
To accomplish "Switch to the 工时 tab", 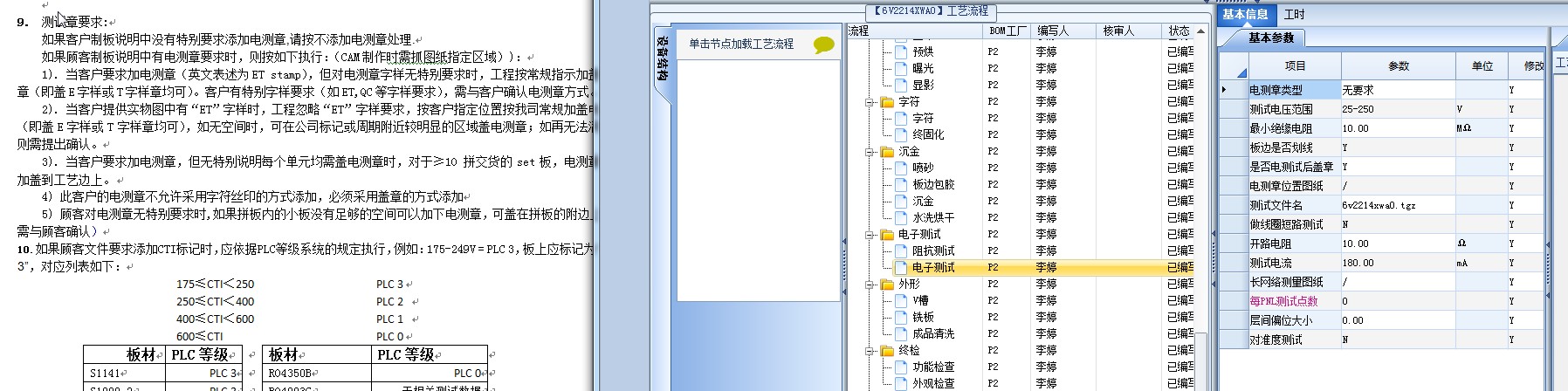I will 1294,14.
